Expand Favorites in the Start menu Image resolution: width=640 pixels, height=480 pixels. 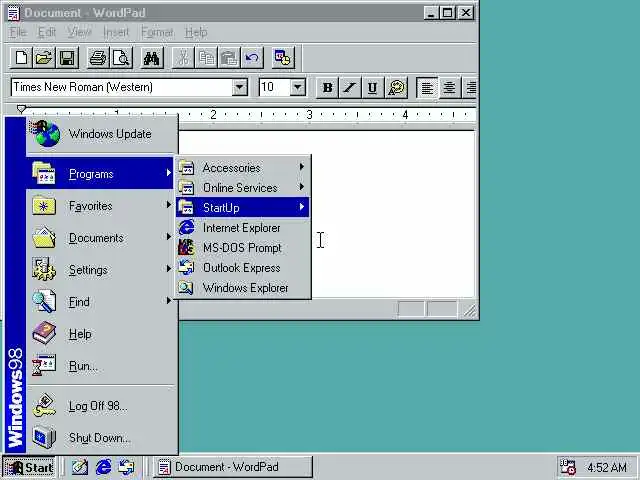pos(101,206)
